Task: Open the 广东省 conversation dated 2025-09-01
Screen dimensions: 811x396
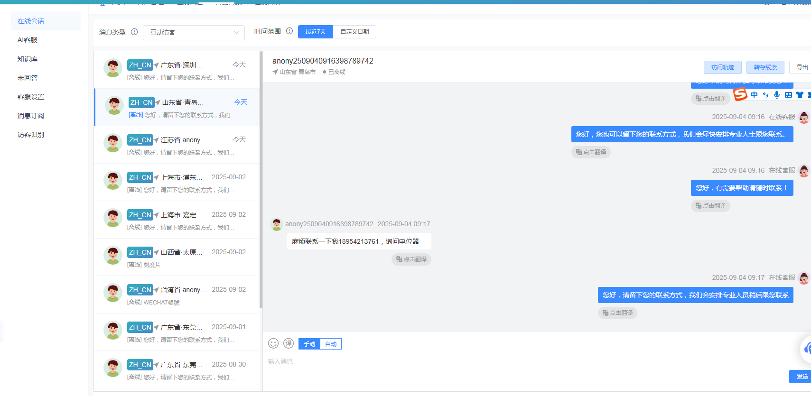Action: pyautogui.click(x=176, y=332)
